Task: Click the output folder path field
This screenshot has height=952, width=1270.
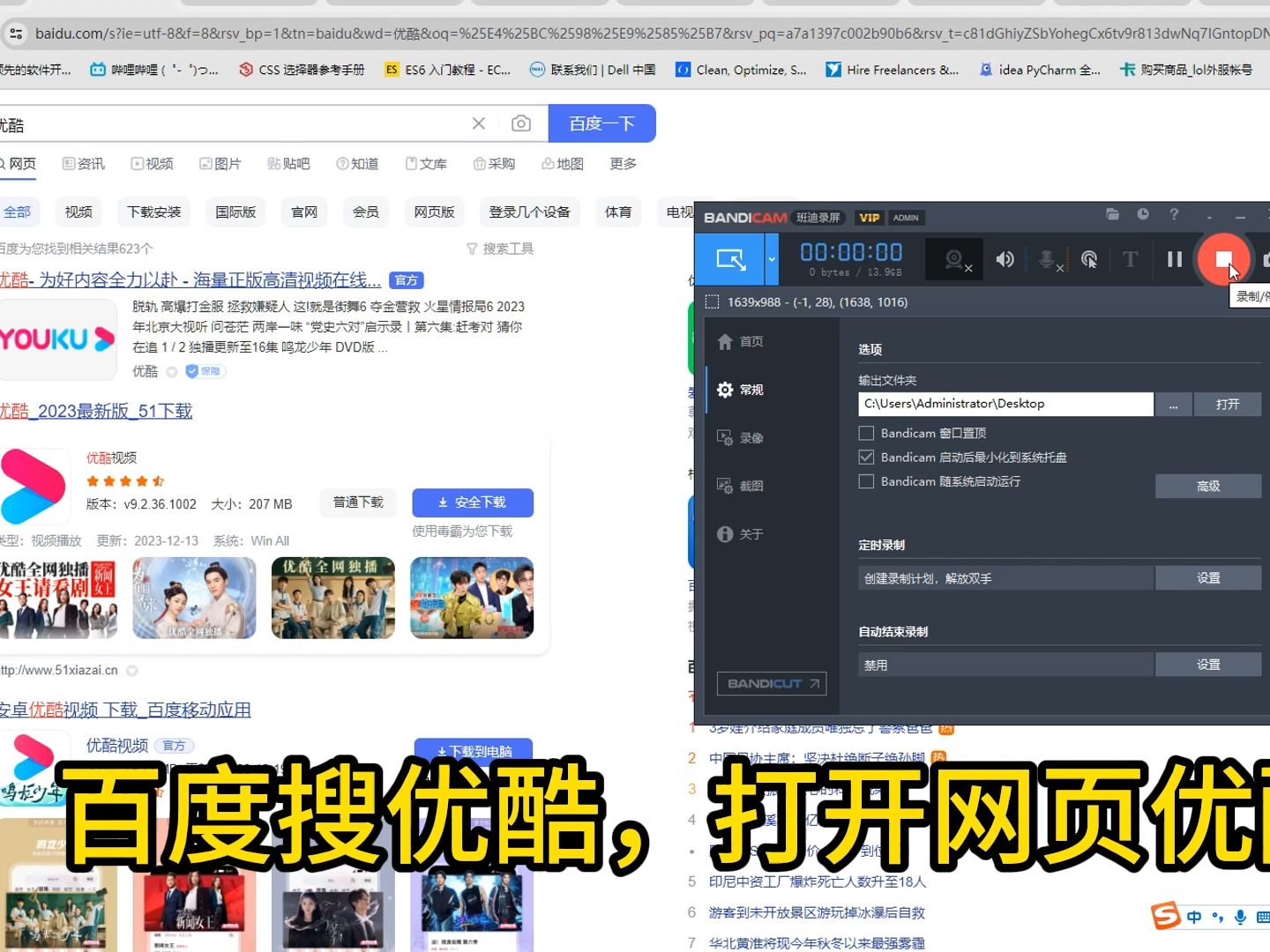Action: pos(1005,404)
